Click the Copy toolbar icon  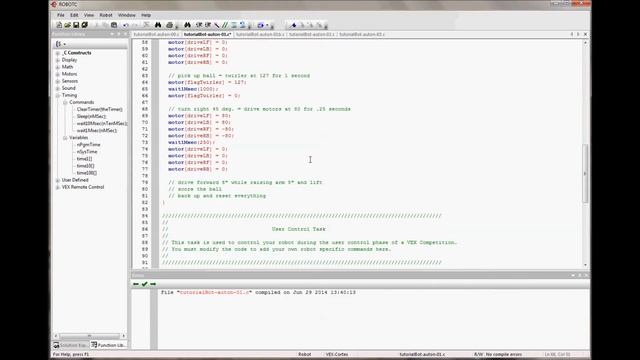coord(105,25)
